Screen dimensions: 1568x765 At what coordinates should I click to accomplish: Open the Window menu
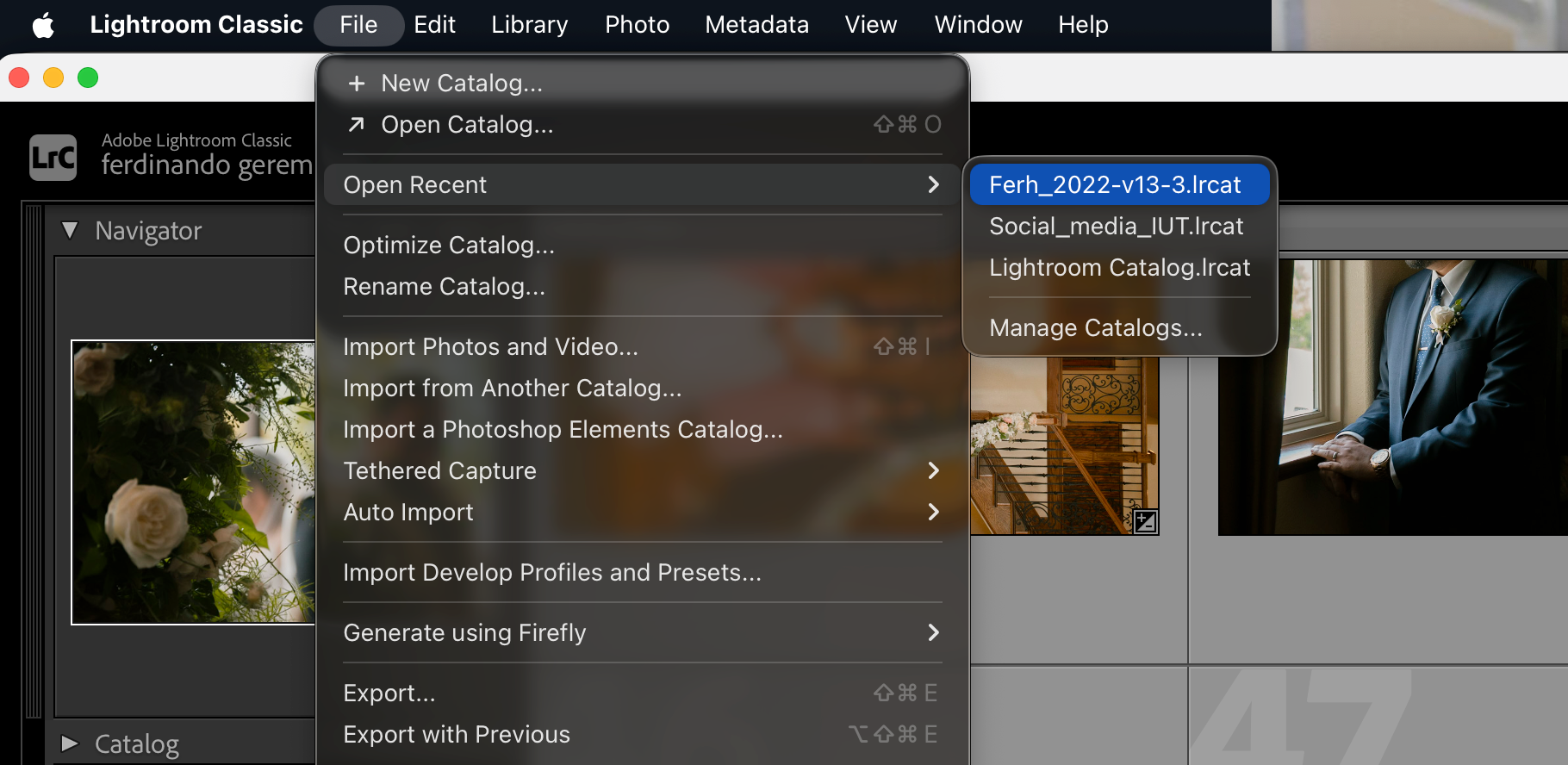pos(979,25)
